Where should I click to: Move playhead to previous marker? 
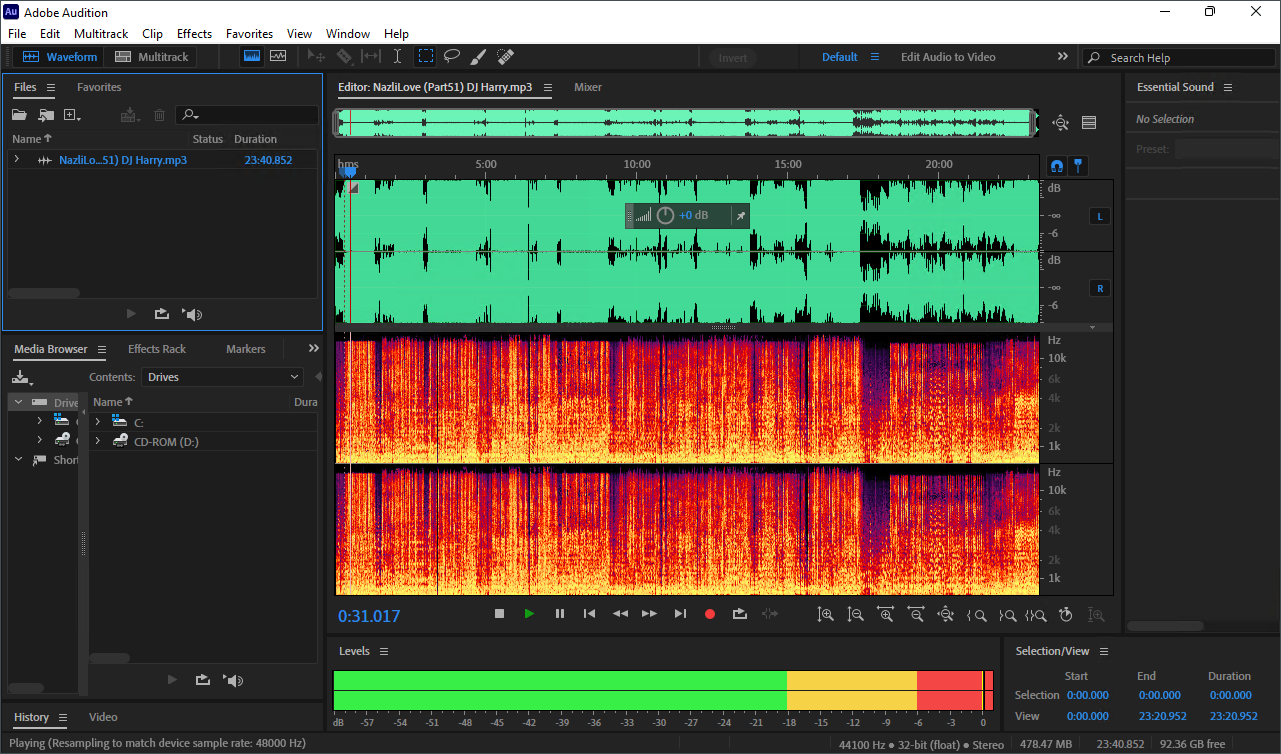(590, 614)
